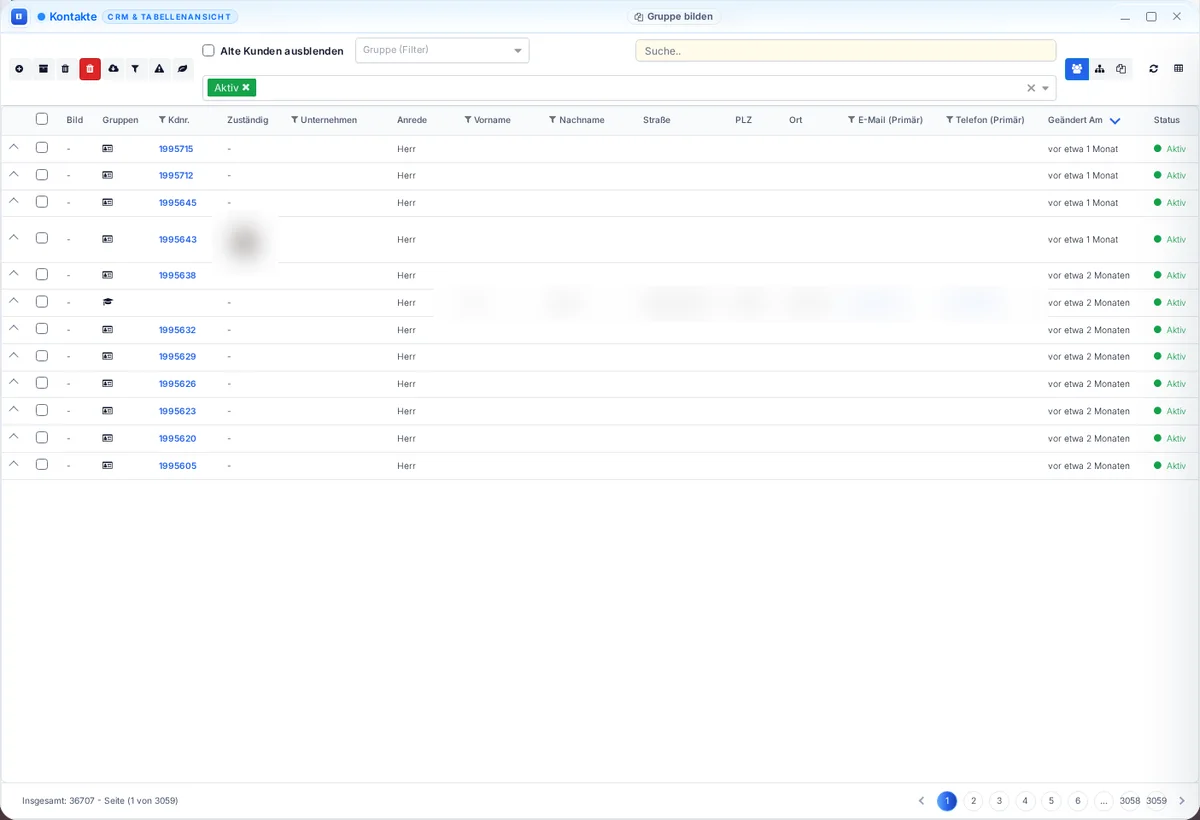Screen dimensions: 1200x820
Task: Open customer number 1995643 link
Action: pyautogui.click(x=178, y=240)
